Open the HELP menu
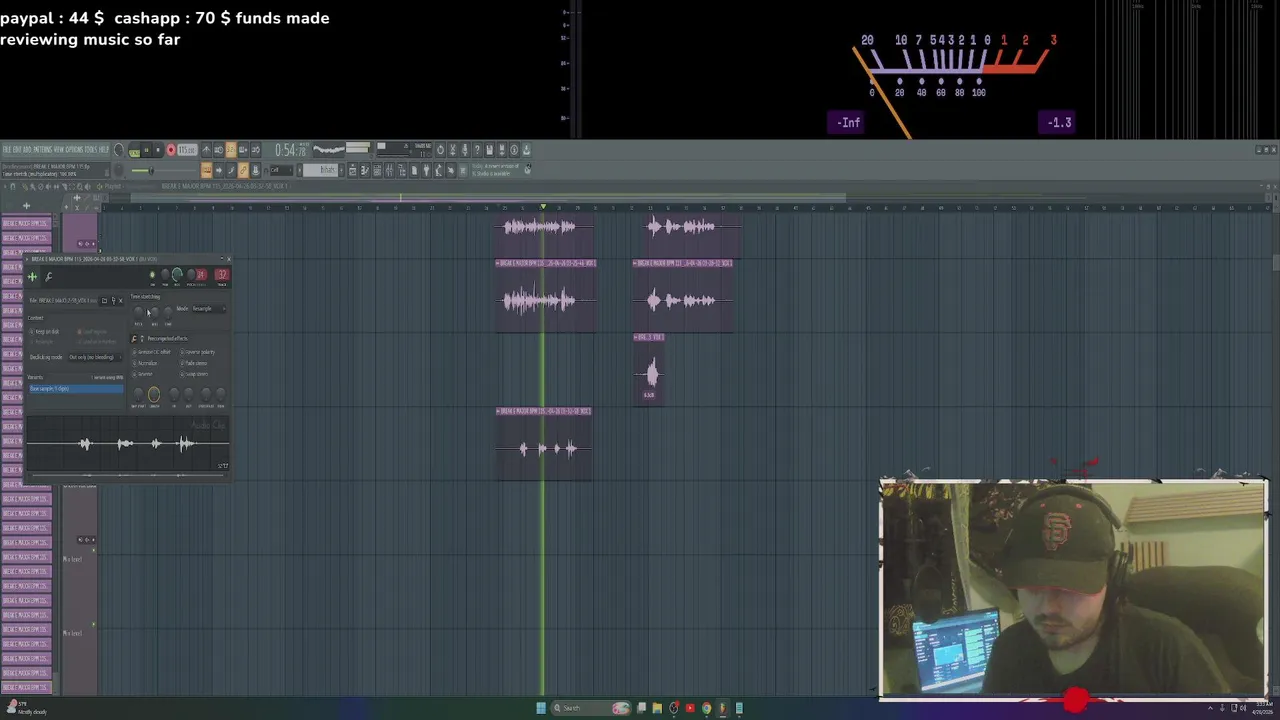Viewport: 1280px width, 720px height. point(104,149)
